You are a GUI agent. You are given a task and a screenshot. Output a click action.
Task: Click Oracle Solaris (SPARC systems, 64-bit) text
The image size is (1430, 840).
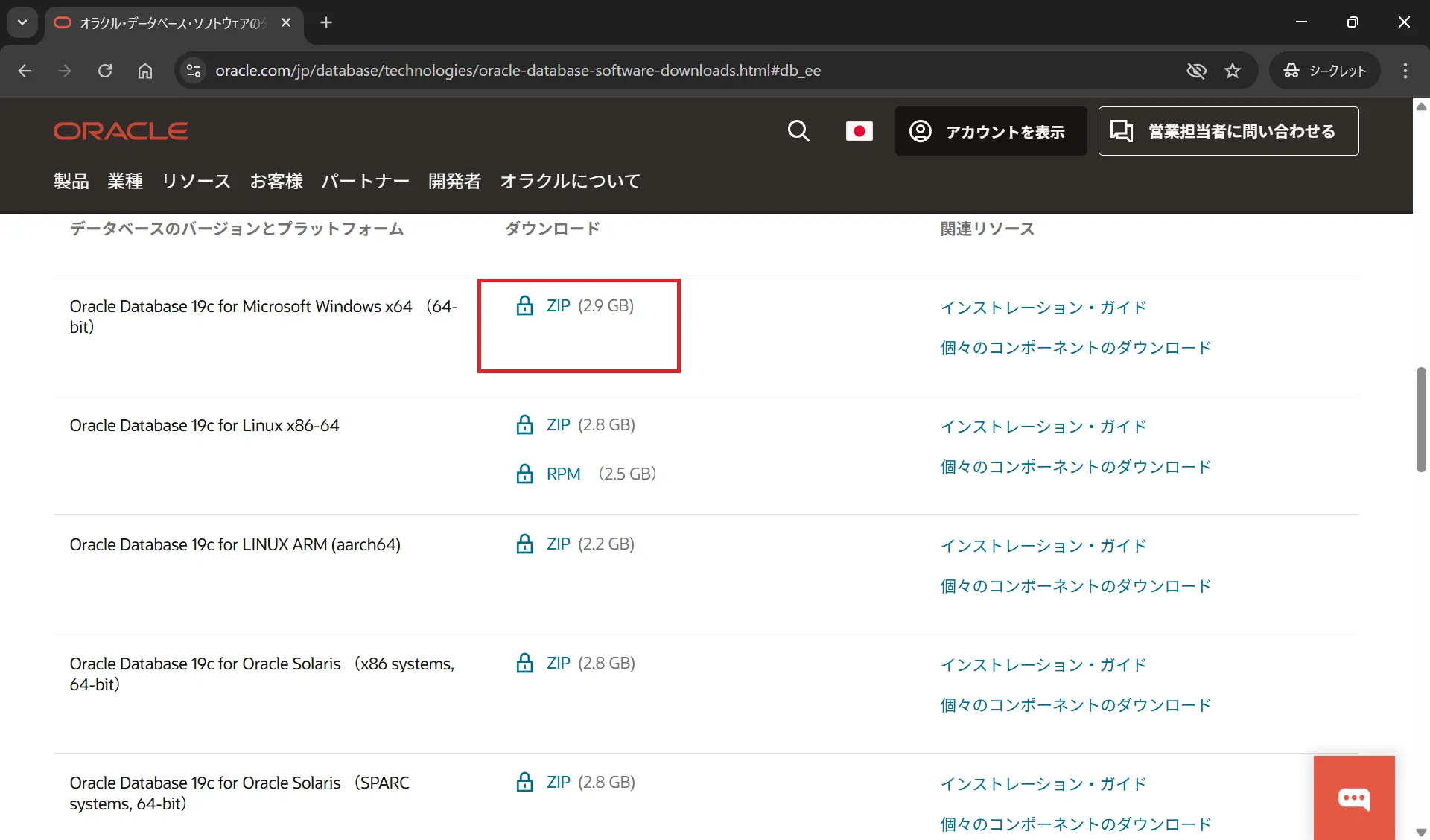(240, 793)
